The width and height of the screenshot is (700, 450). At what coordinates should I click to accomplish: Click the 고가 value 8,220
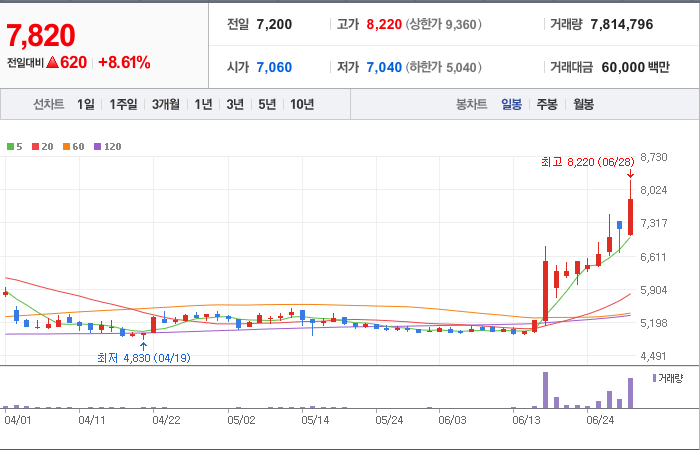point(384,24)
